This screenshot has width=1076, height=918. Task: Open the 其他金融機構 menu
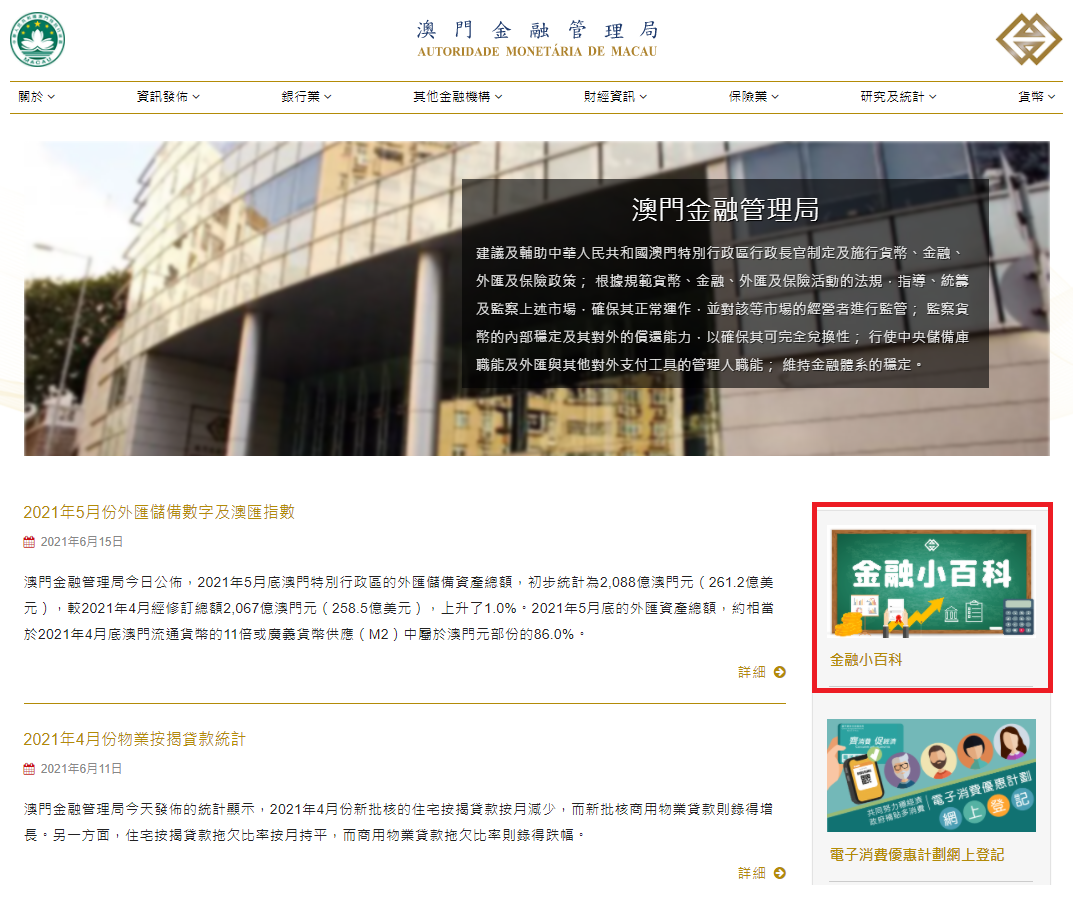[x=457, y=97]
